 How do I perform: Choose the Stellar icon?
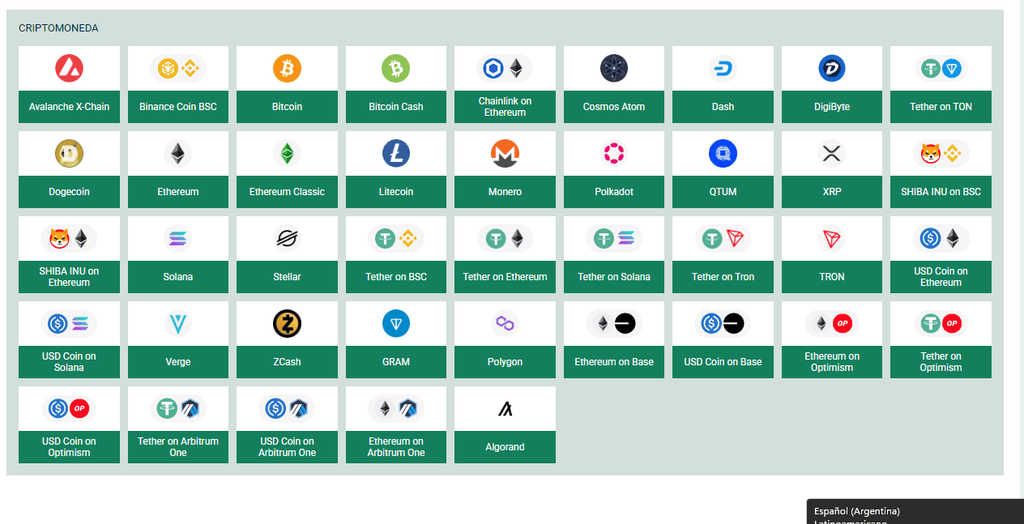(287, 238)
